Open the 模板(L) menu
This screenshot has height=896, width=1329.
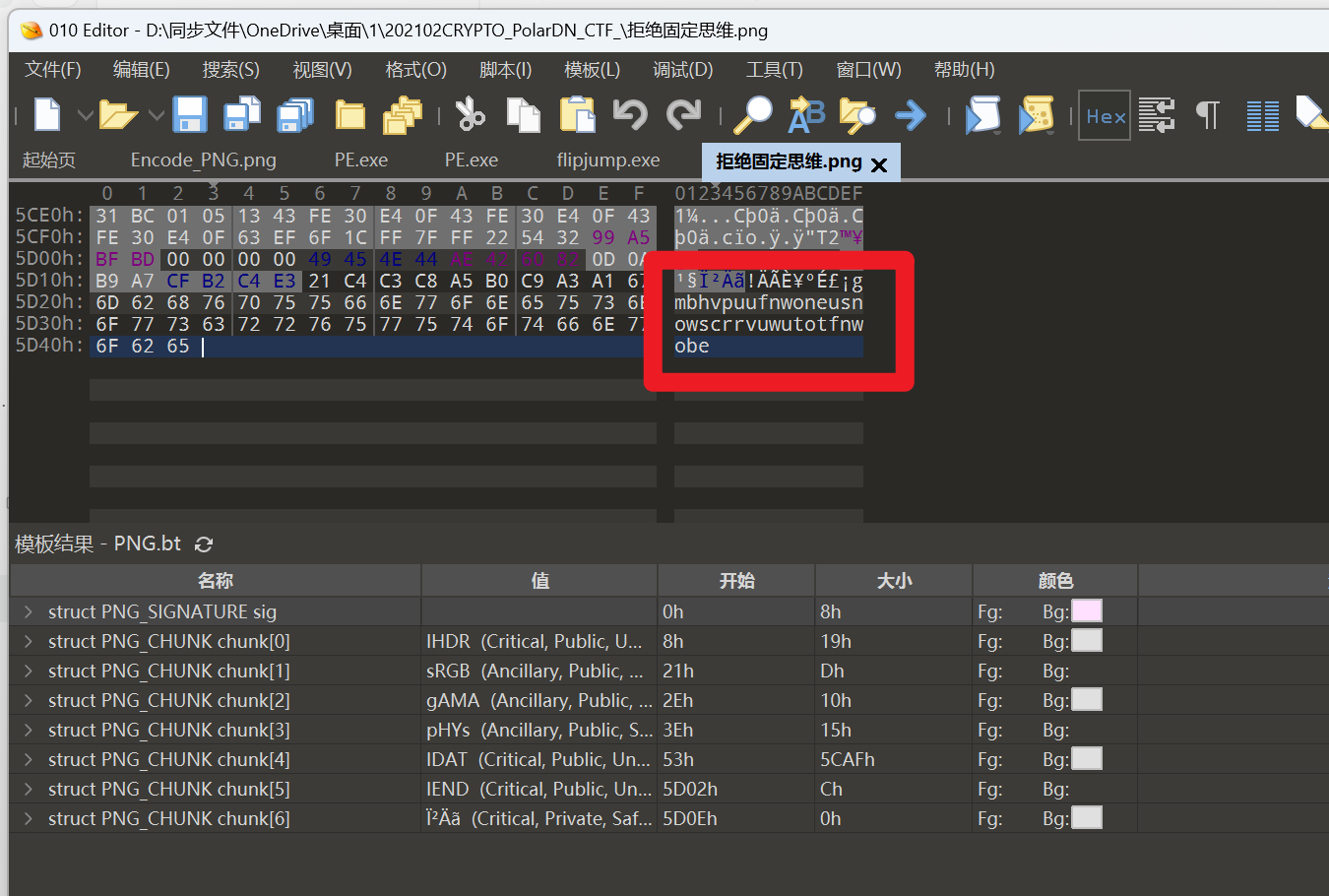click(x=592, y=70)
